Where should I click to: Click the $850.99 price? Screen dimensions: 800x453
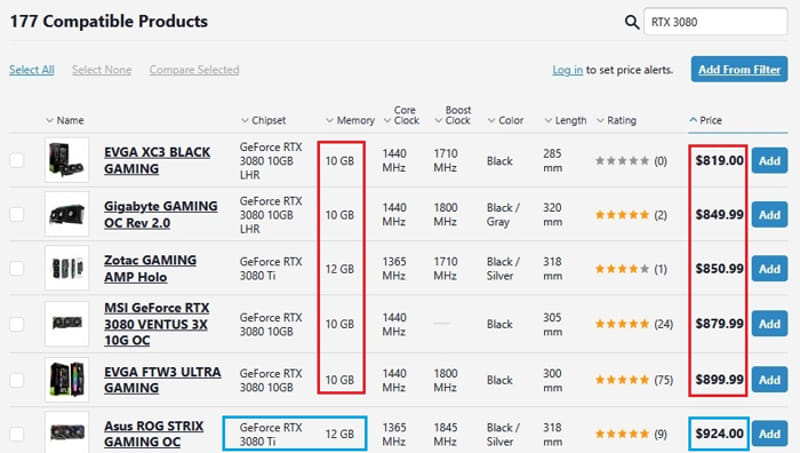click(719, 269)
